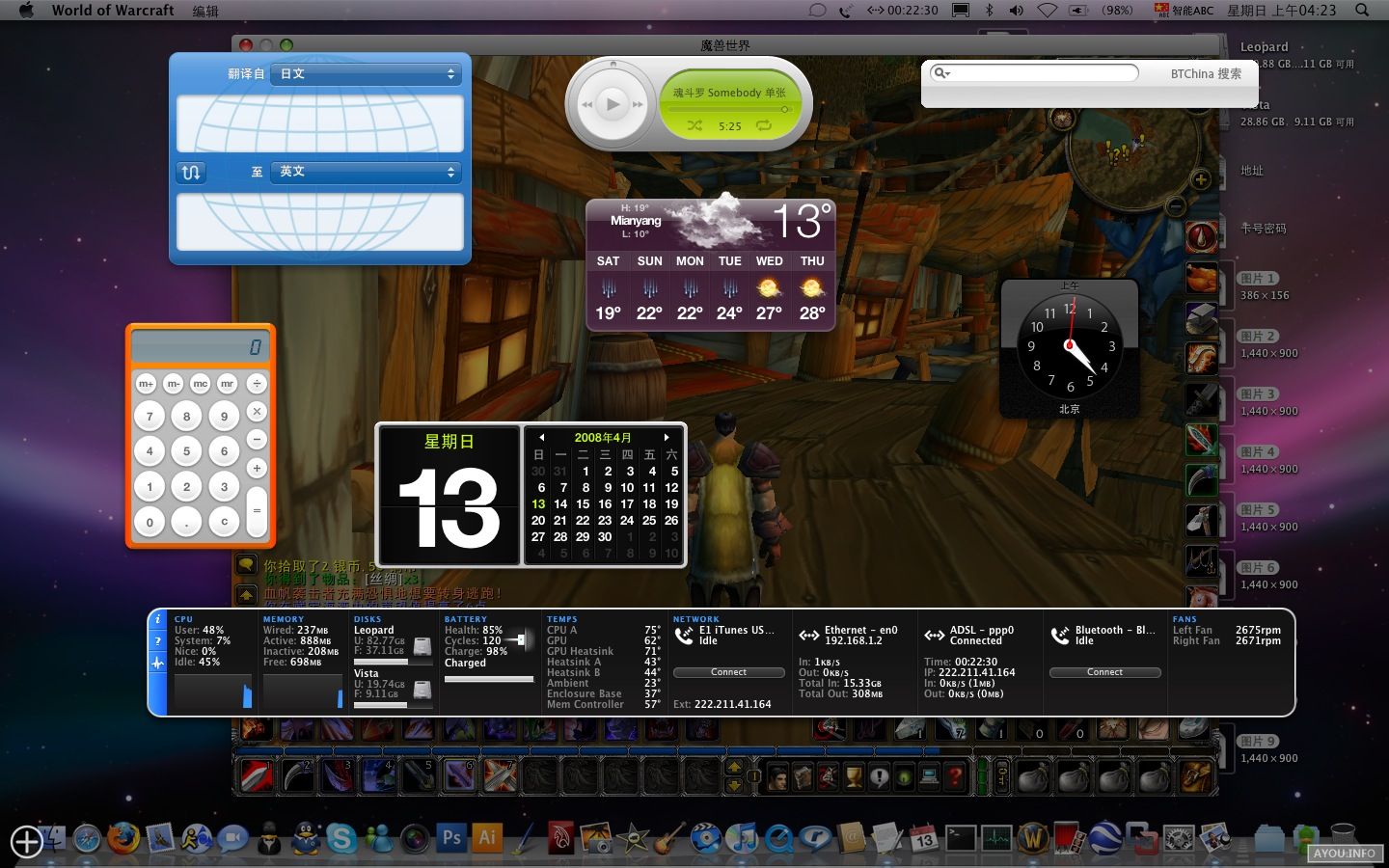Click the Finder icon in the Dock
Image resolution: width=1389 pixels, height=868 pixels.
51,838
